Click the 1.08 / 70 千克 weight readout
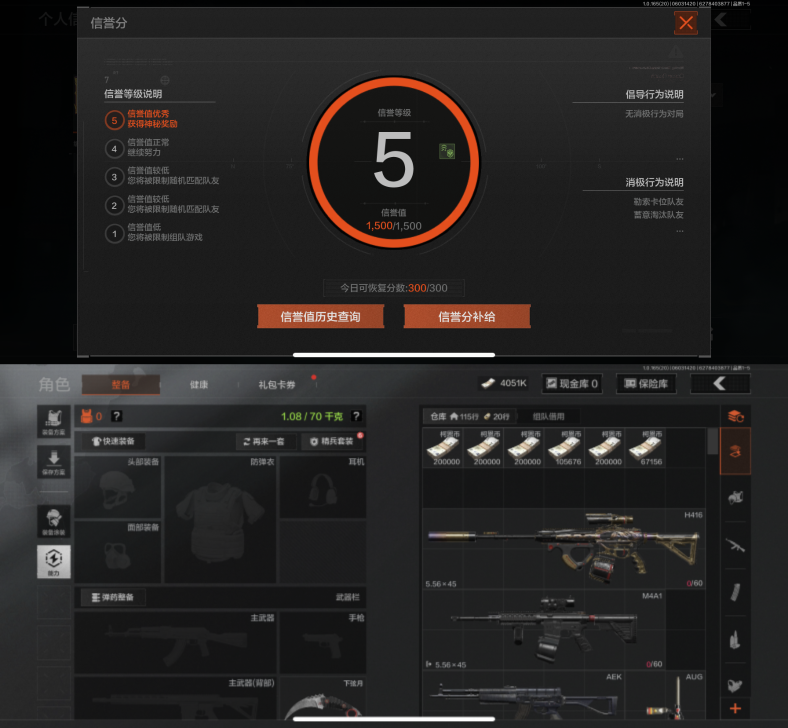Viewport: 788px width, 728px height. coord(312,416)
